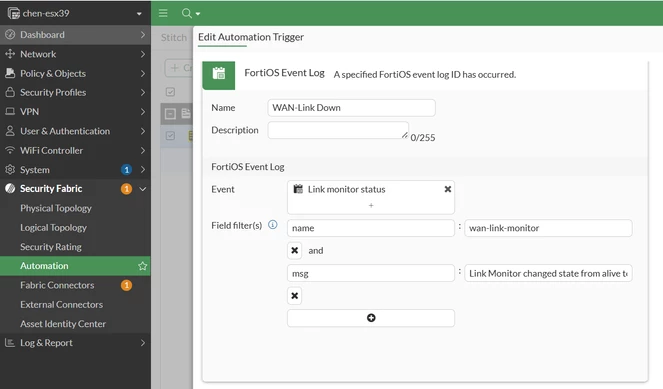The height and width of the screenshot is (389, 663).
Task: Collapse the Security Fabric section
Action: [142, 189]
